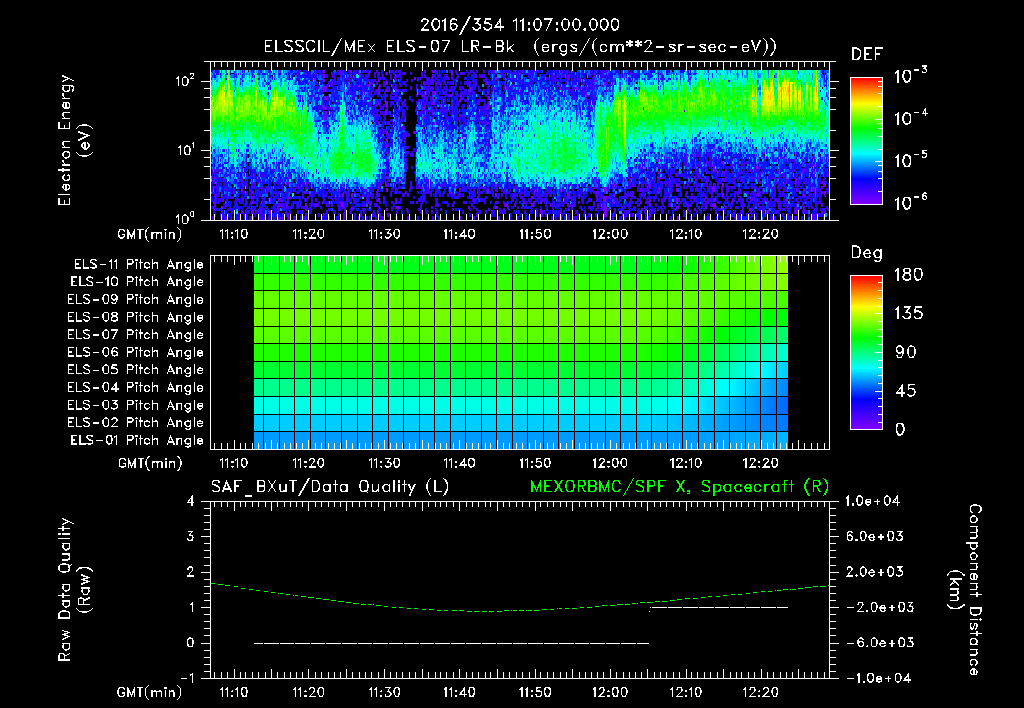Select the green MEXORBMC/SPF X, Spacecraft (R) heading
Image resolution: width=1024 pixels, height=708 pixels.
[x=679, y=487]
